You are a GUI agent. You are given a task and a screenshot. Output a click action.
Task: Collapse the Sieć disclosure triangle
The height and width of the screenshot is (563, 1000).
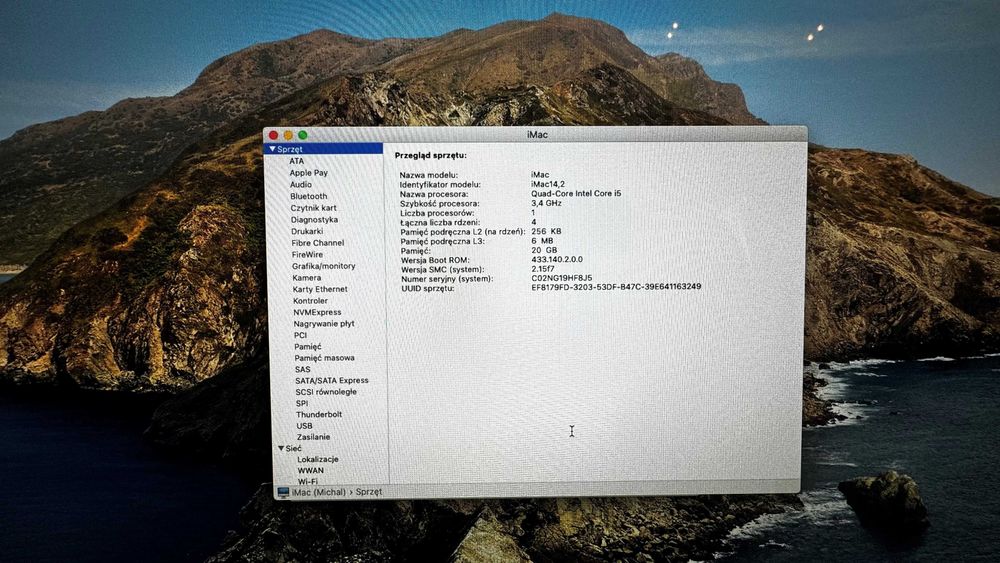(x=281, y=448)
